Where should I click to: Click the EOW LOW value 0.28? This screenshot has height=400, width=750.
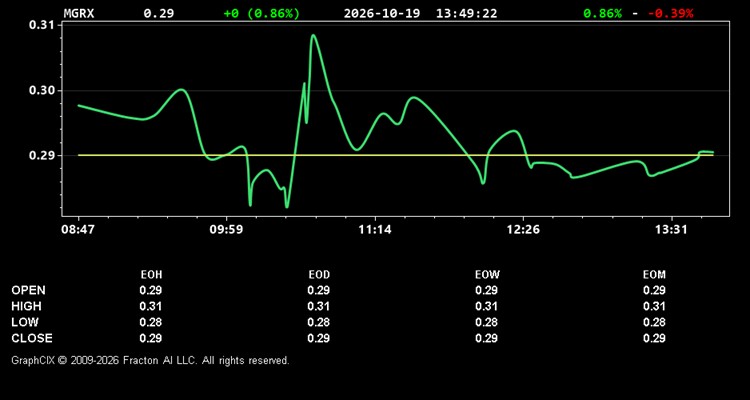(x=486, y=322)
